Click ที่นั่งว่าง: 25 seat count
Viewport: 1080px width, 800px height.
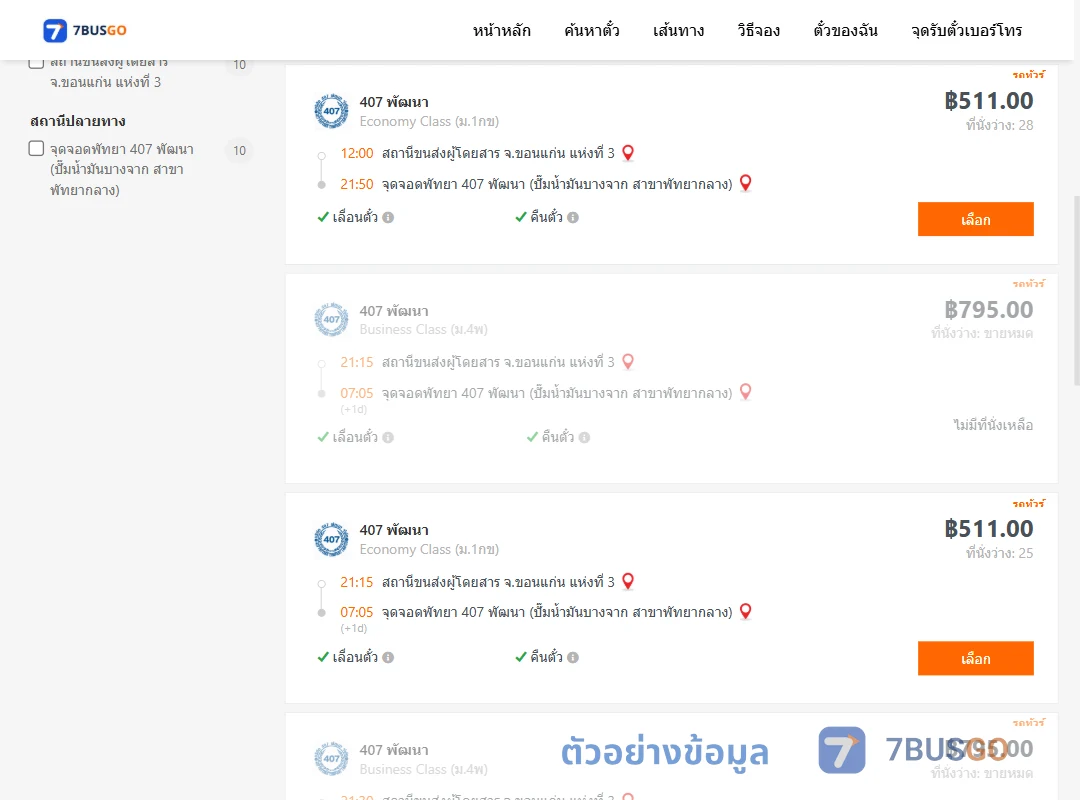point(999,553)
